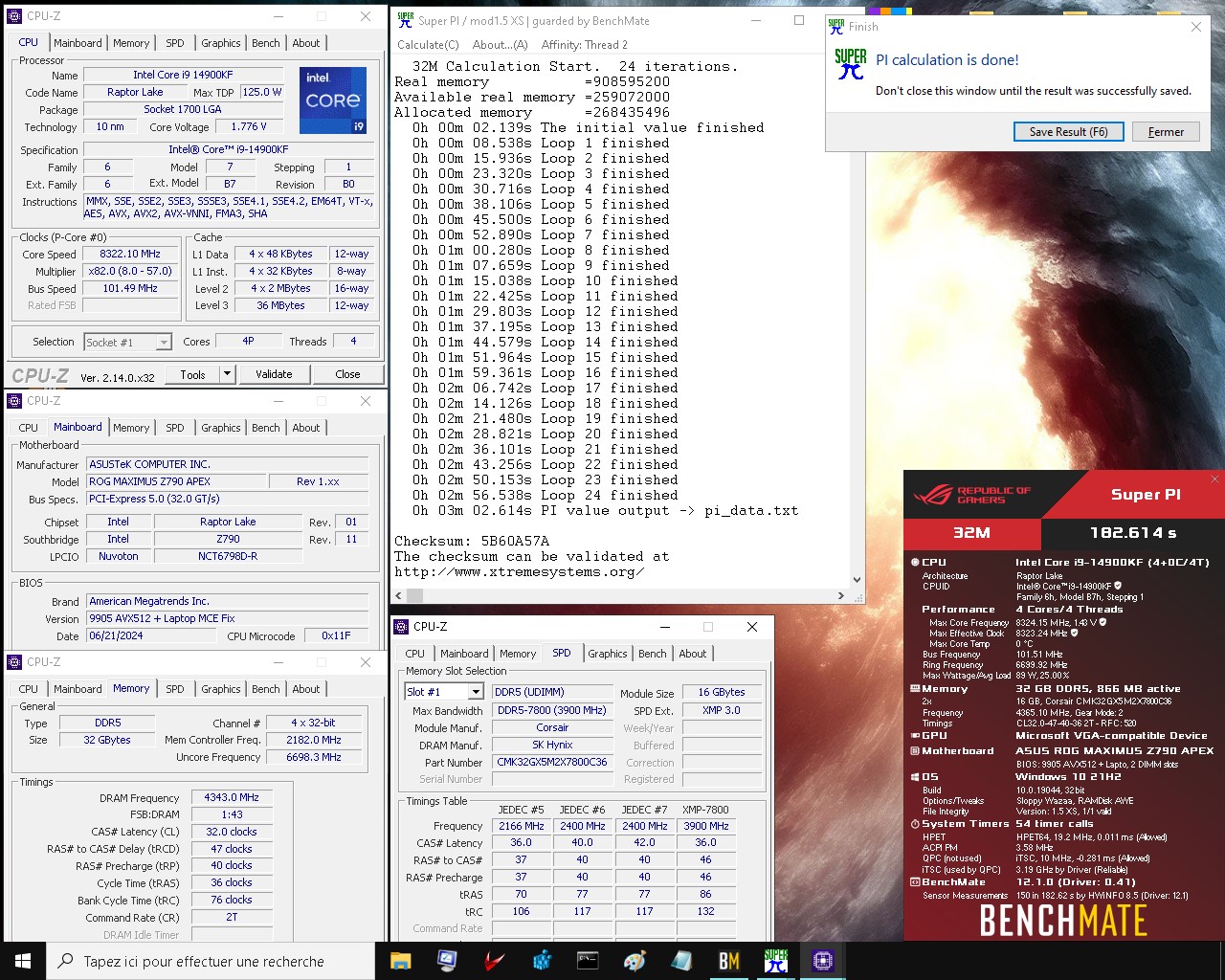Open Command Prompt from the taskbar
This screenshot has width=1225, height=980.
pyautogui.click(x=588, y=961)
